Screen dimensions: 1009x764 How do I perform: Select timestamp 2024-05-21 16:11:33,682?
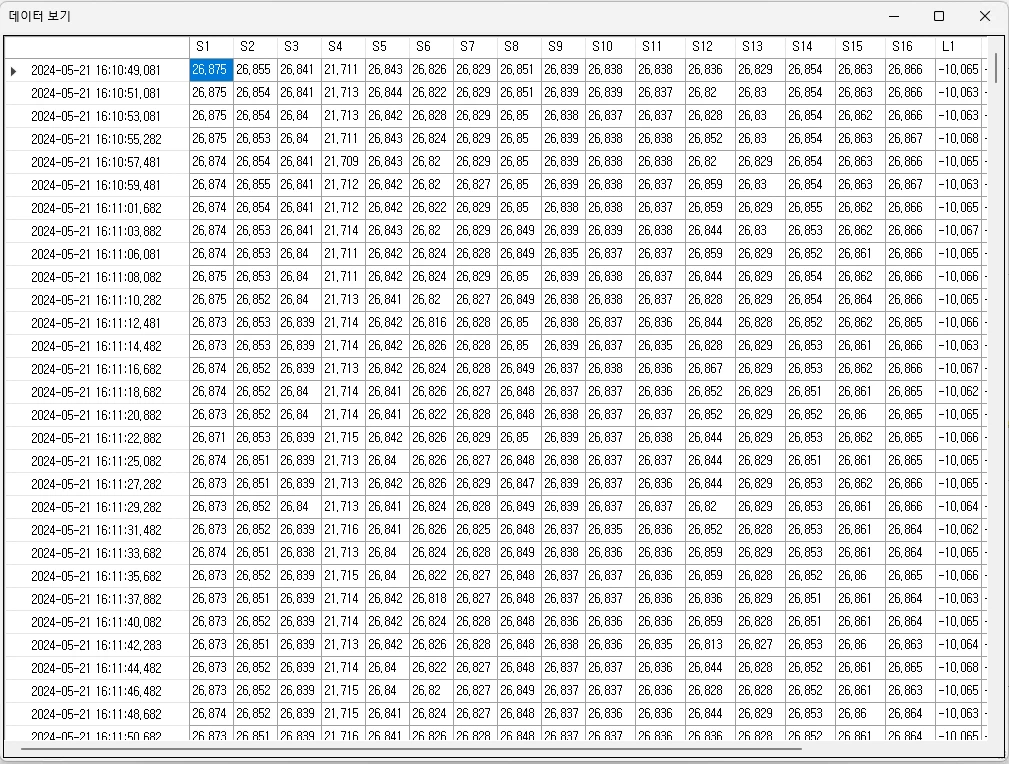(x=96, y=554)
